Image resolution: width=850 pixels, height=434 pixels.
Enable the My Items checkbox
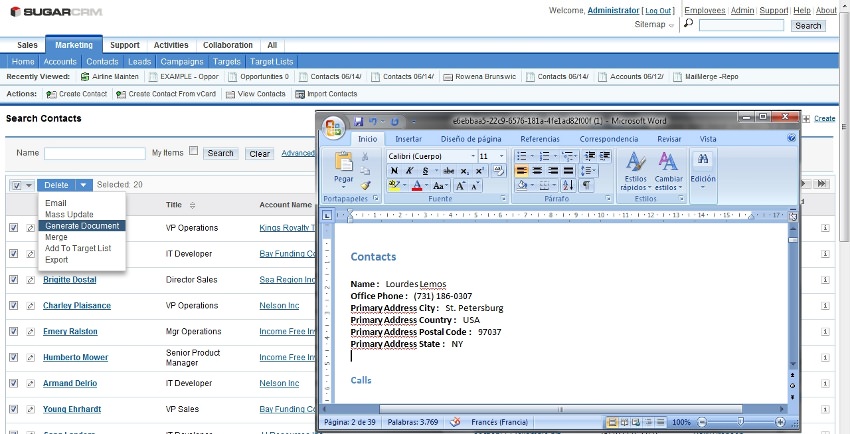pyautogui.click(x=194, y=152)
